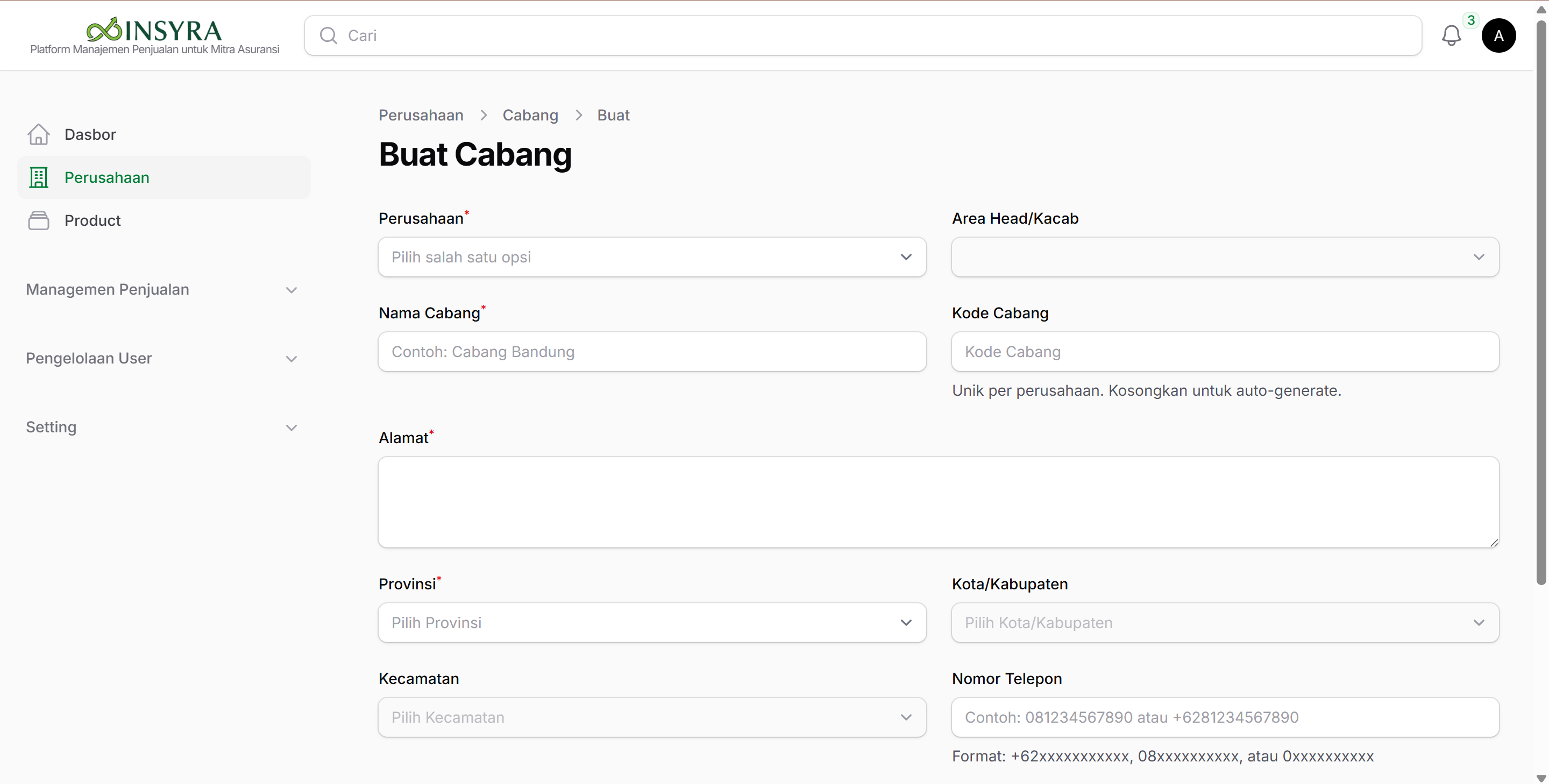Click the Nama Cabang input field
The width and height of the screenshot is (1549, 784).
point(652,352)
